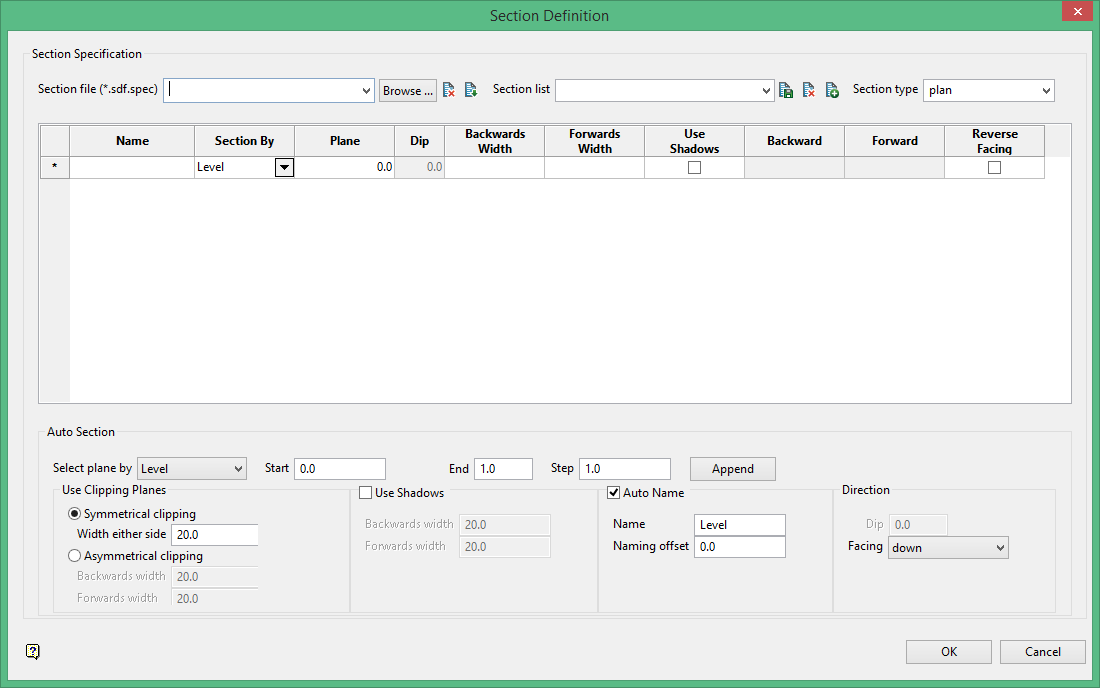Open the Facing dropdown

(948, 548)
